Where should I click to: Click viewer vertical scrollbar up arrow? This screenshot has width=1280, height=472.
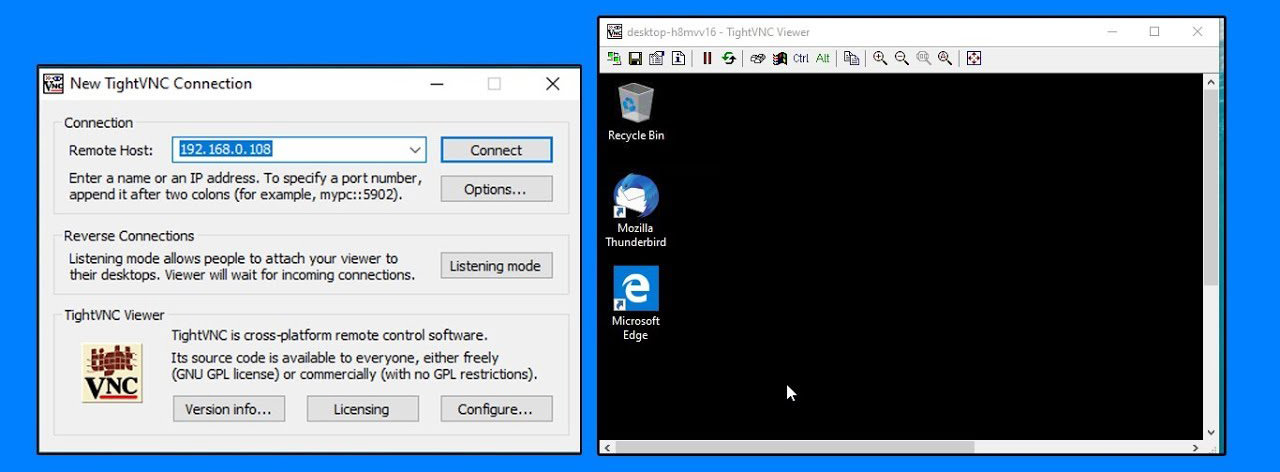pos(1211,81)
